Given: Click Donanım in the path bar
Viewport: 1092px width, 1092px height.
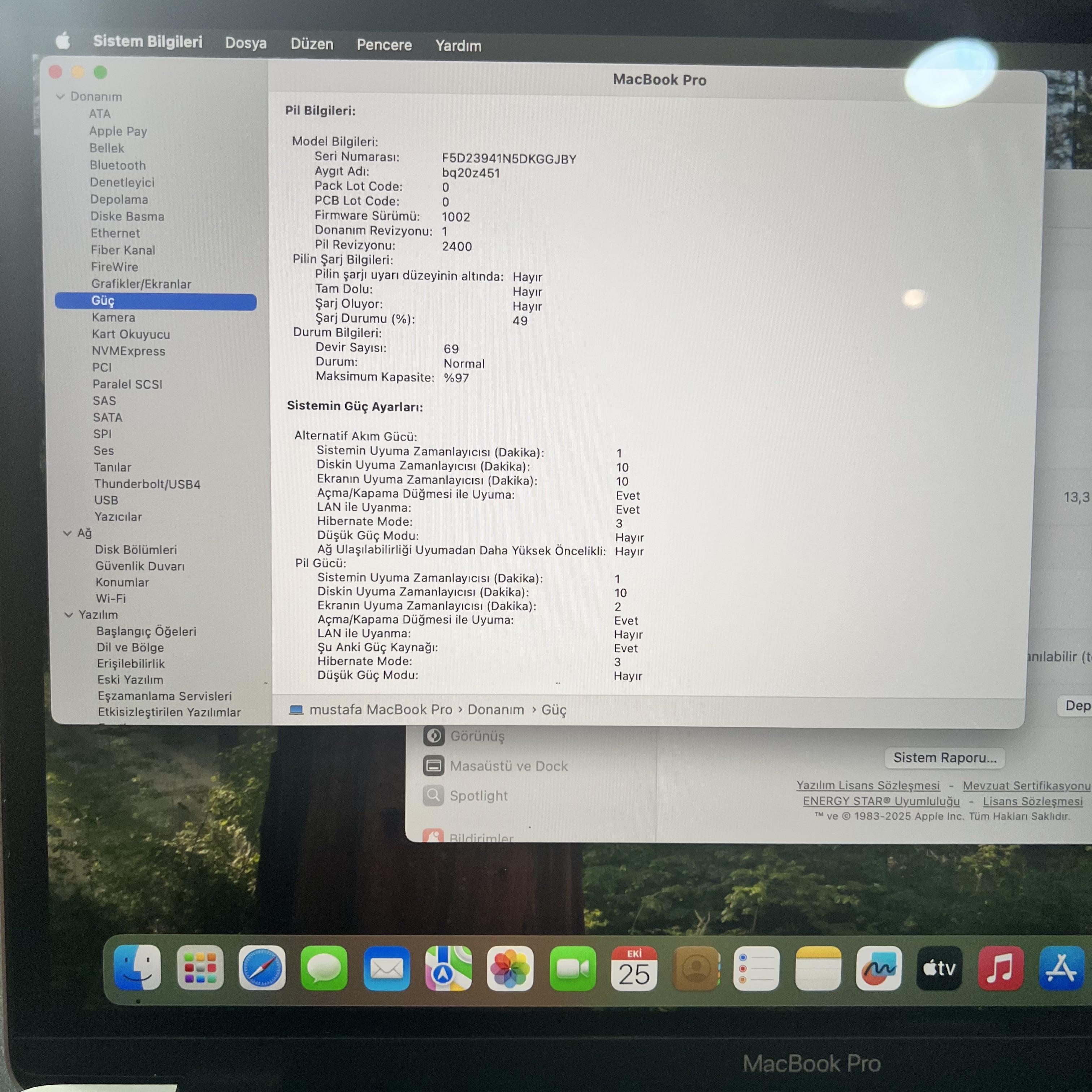Looking at the screenshot, I should [x=495, y=710].
